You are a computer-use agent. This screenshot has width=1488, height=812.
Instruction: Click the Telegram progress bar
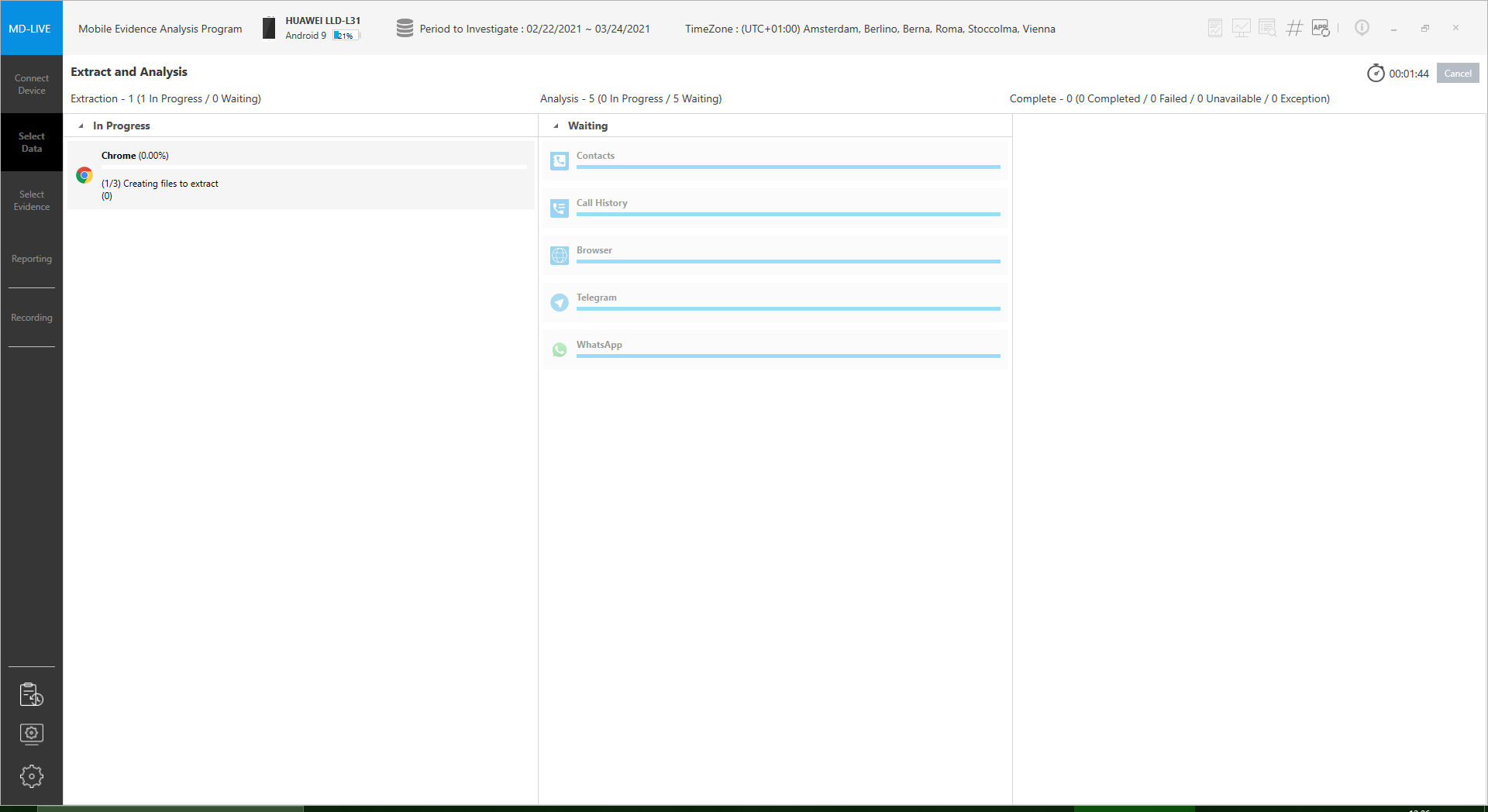point(788,308)
